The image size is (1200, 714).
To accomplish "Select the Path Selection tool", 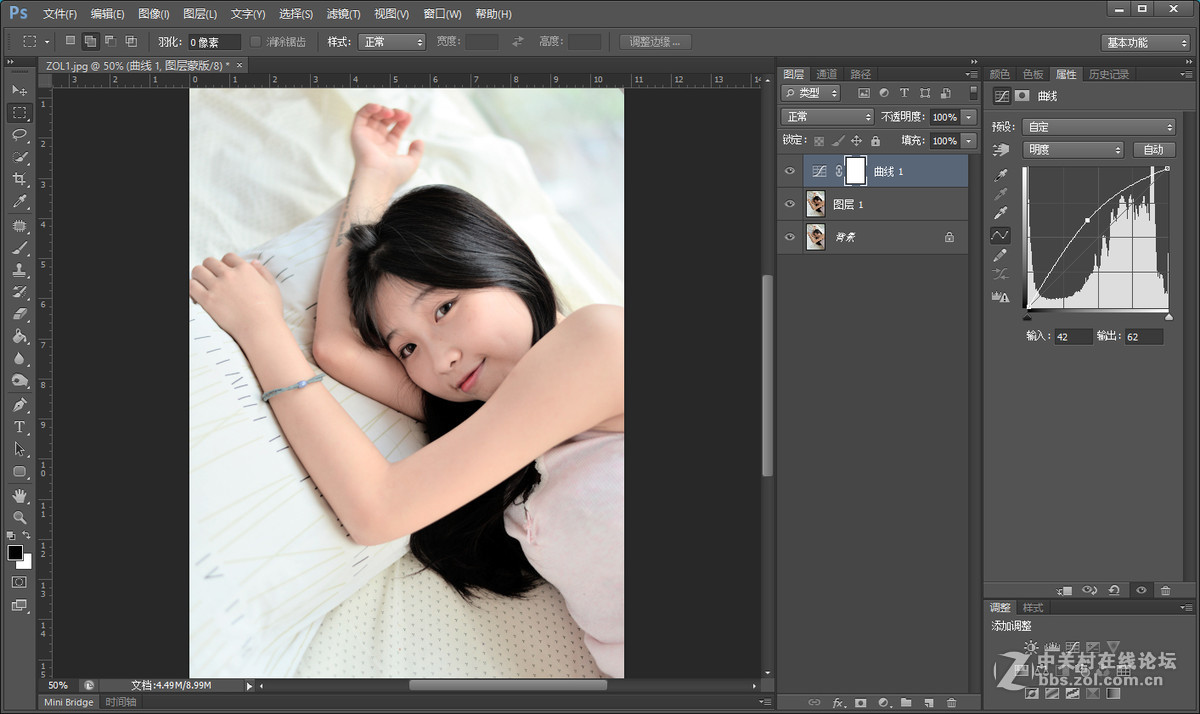I will (x=19, y=449).
